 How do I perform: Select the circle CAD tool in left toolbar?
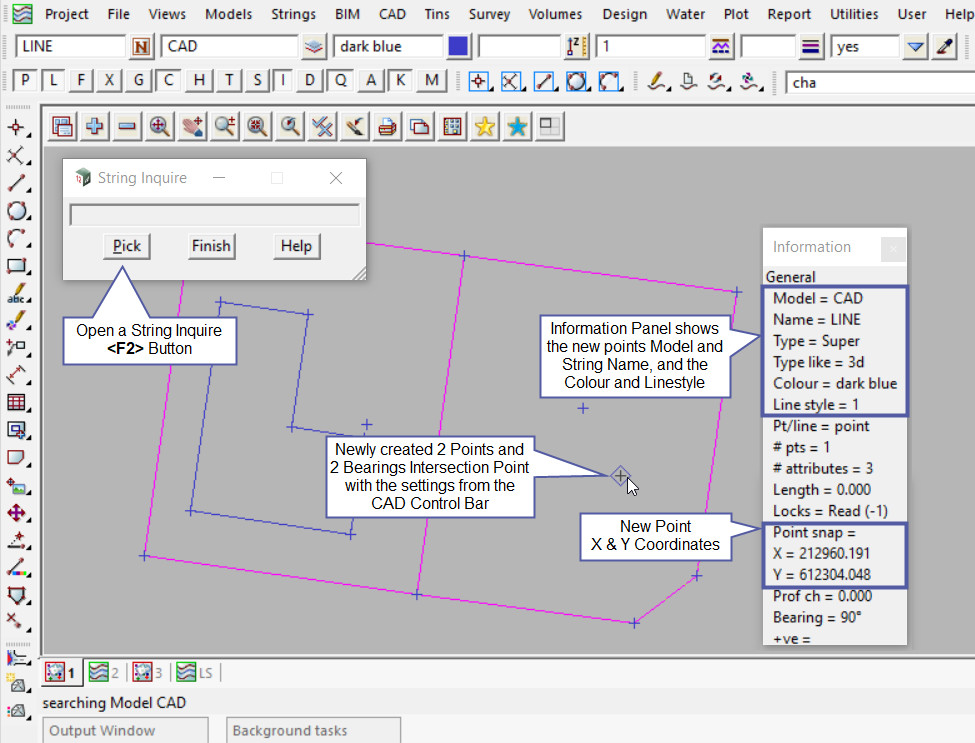pyautogui.click(x=16, y=211)
